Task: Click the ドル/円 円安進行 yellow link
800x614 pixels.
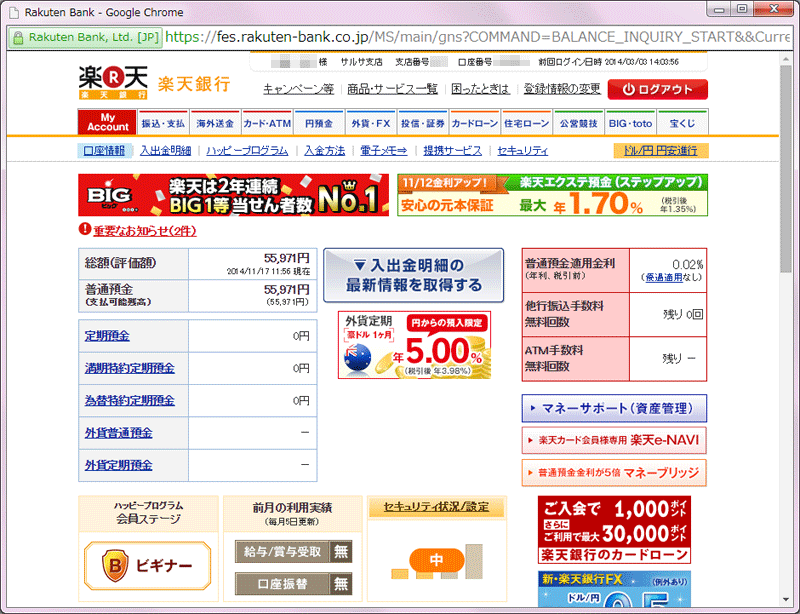Action: (x=661, y=151)
